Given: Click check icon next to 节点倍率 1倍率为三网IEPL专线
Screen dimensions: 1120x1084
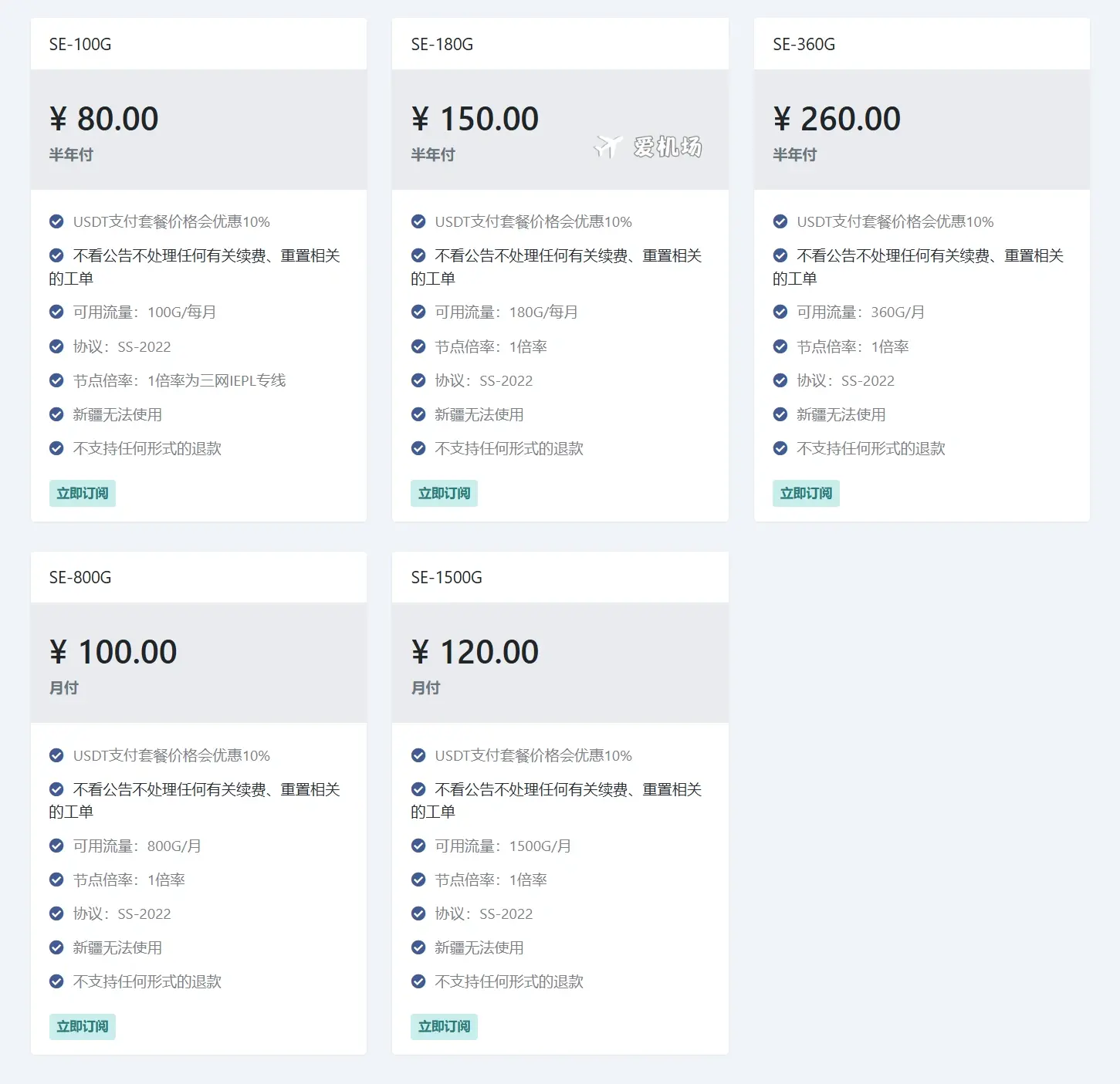Looking at the screenshot, I should (x=56, y=380).
